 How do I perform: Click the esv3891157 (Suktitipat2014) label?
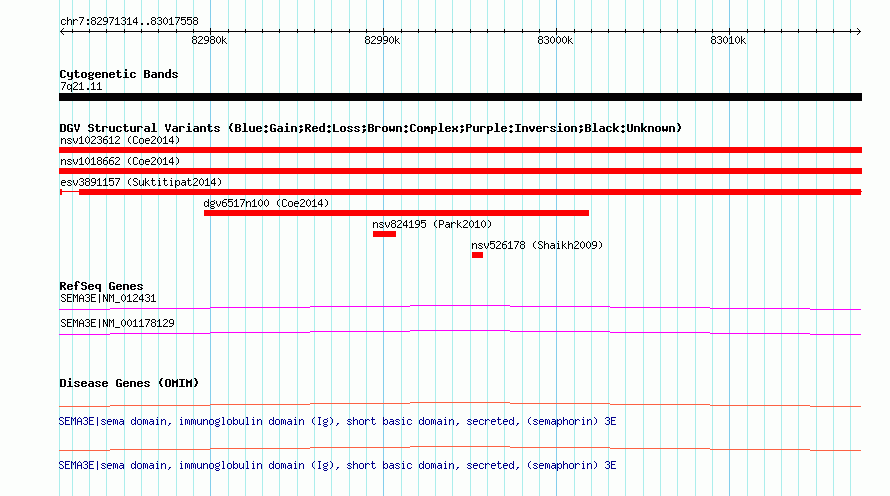(x=141, y=182)
